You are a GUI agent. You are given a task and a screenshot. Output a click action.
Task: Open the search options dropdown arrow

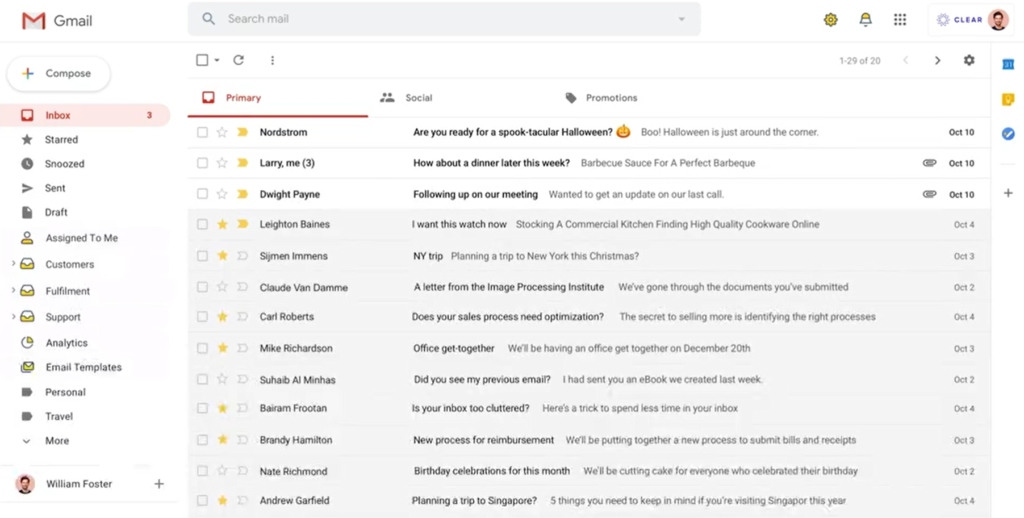(682, 19)
